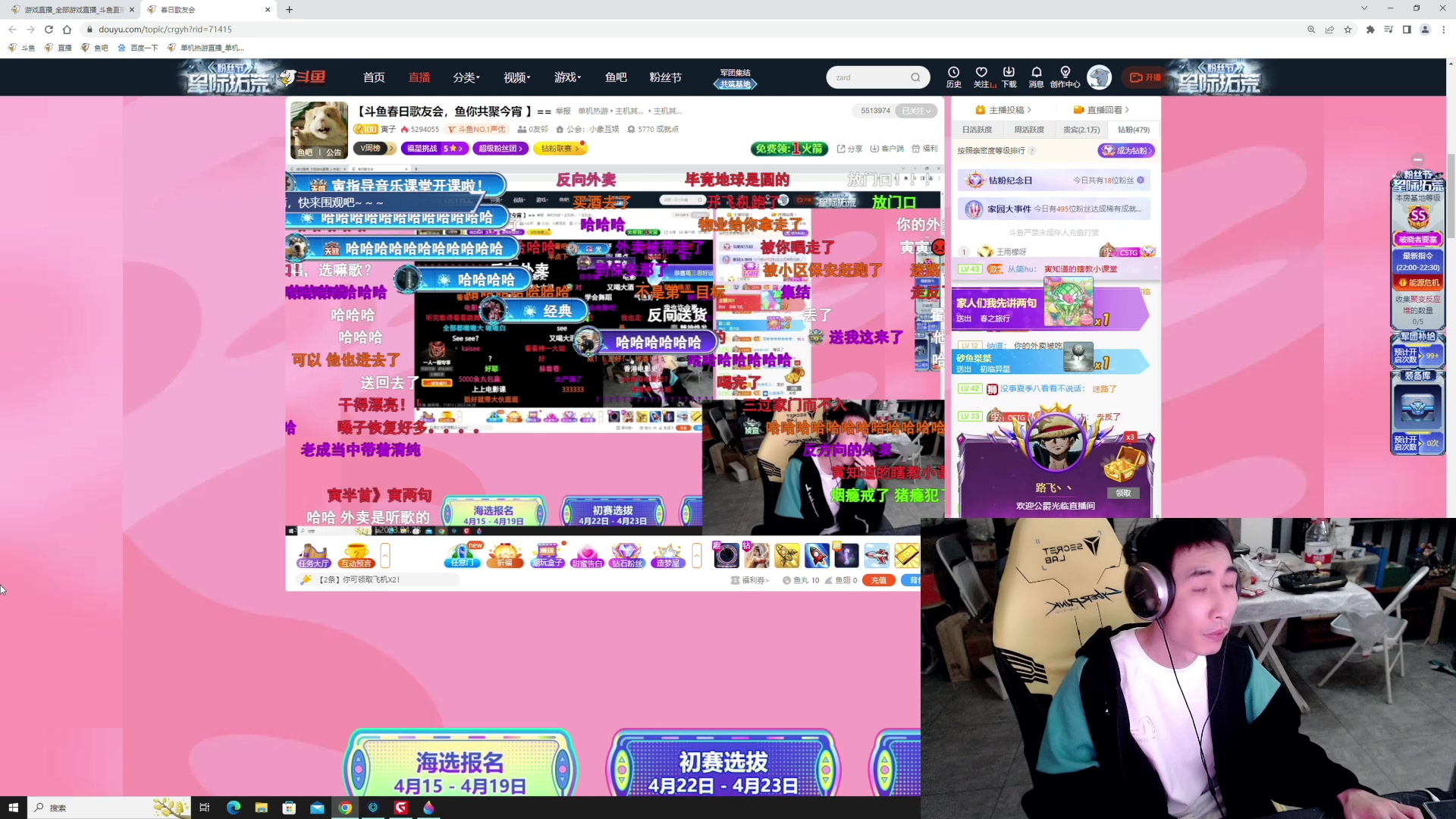This screenshot has height=819, width=1456.
Task: Open the user avatar in the header
Action: 1099,77
